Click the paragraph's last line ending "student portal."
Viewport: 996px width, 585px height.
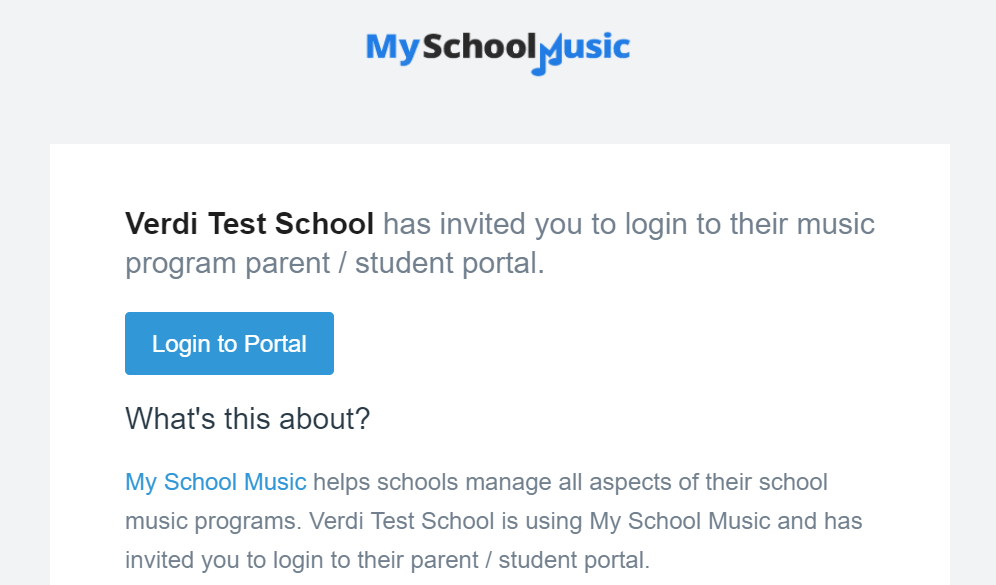point(387,560)
